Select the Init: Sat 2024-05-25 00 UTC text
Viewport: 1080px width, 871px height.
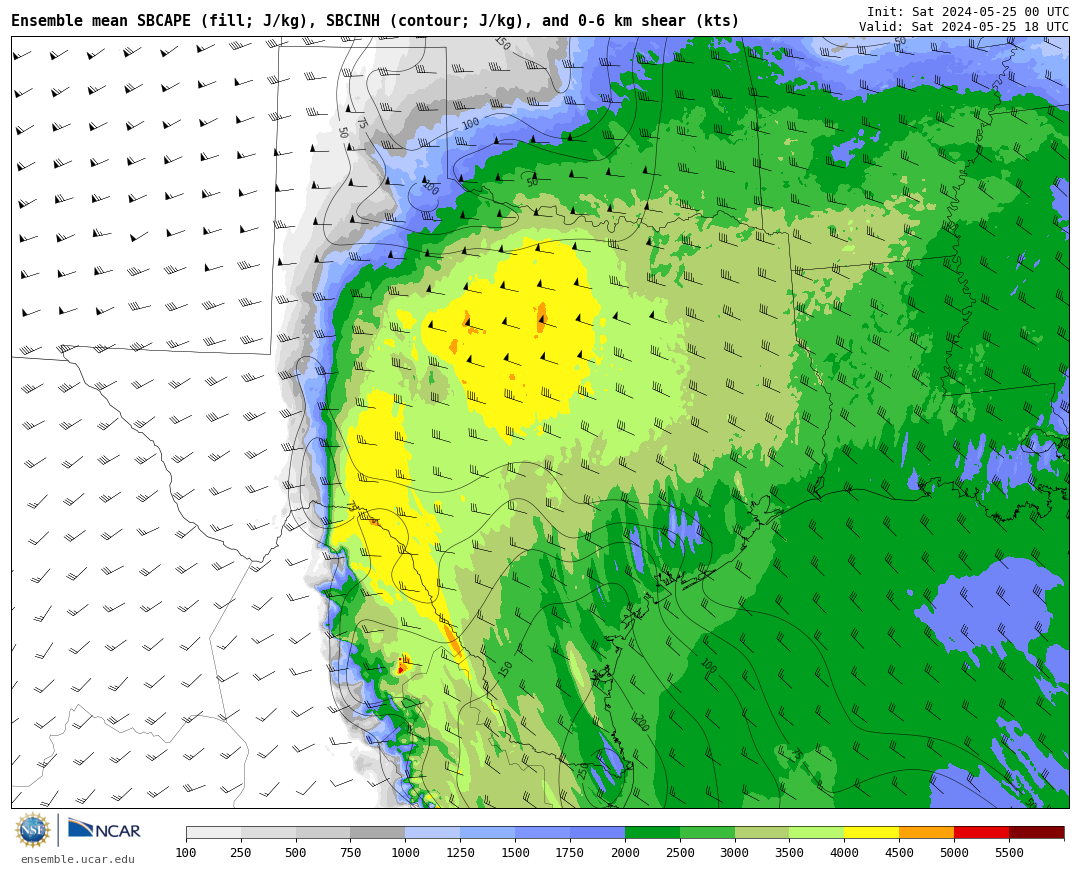coord(968,12)
